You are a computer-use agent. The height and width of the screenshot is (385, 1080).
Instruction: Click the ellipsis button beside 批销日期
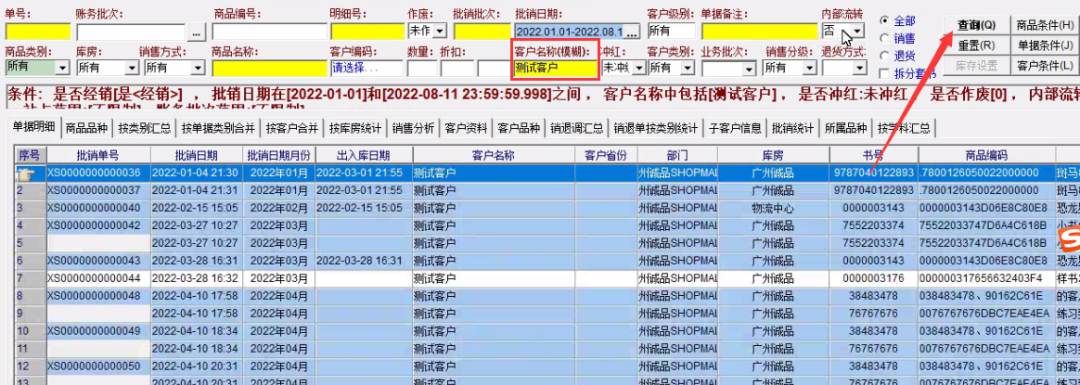pos(632,32)
